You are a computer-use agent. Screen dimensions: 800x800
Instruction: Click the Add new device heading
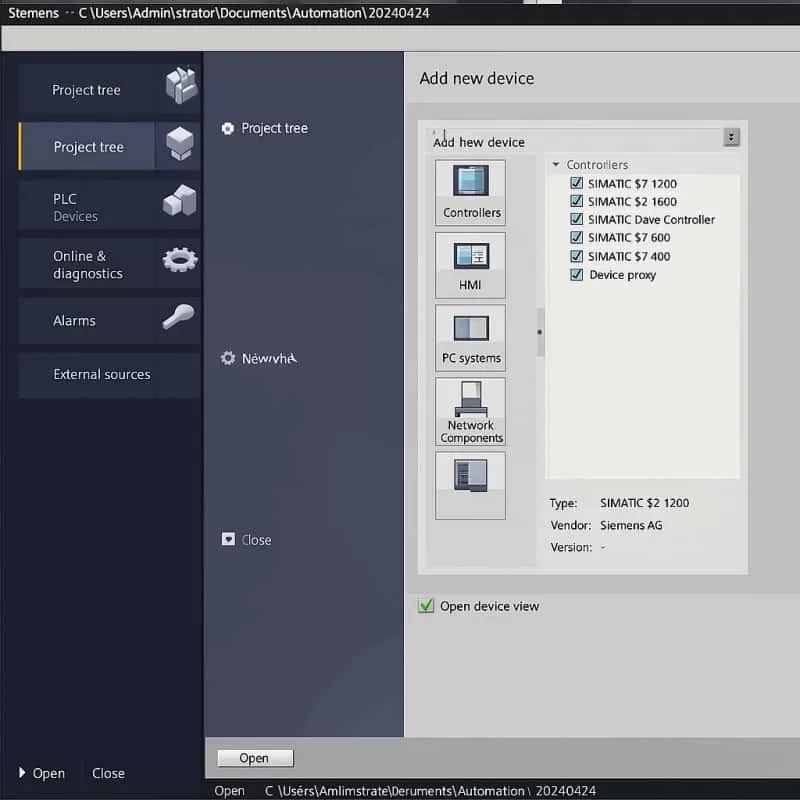pos(477,79)
